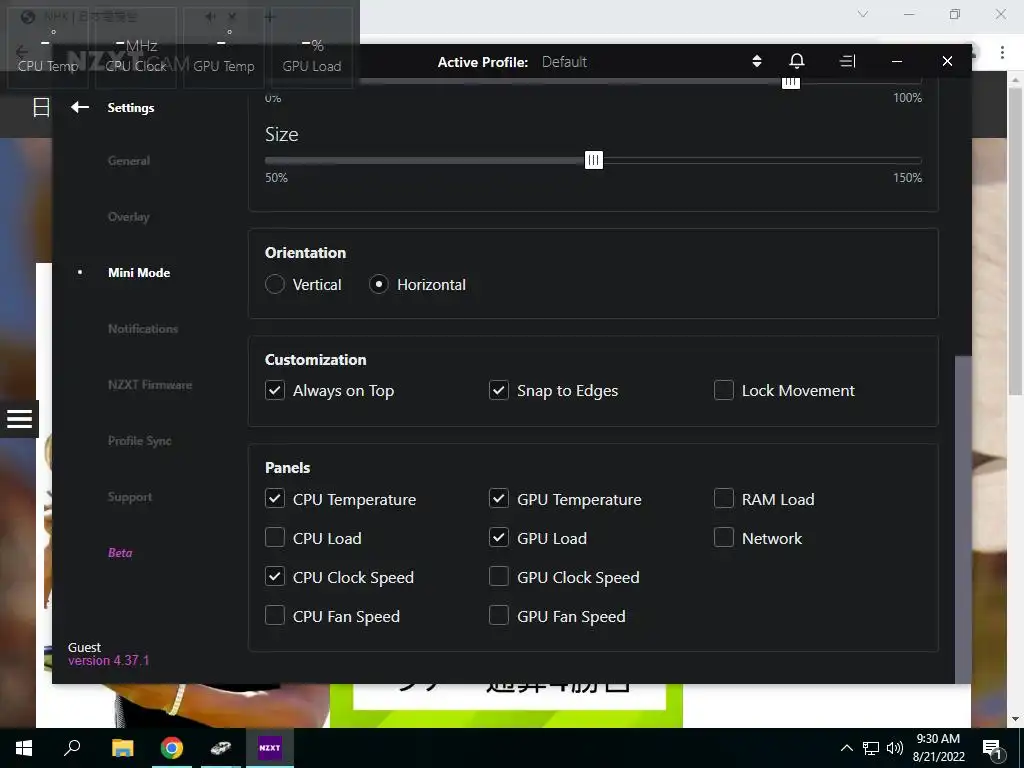The height and width of the screenshot is (768, 1024).
Task: Click the GPU Load mini mode tile
Action: [x=312, y=48]
